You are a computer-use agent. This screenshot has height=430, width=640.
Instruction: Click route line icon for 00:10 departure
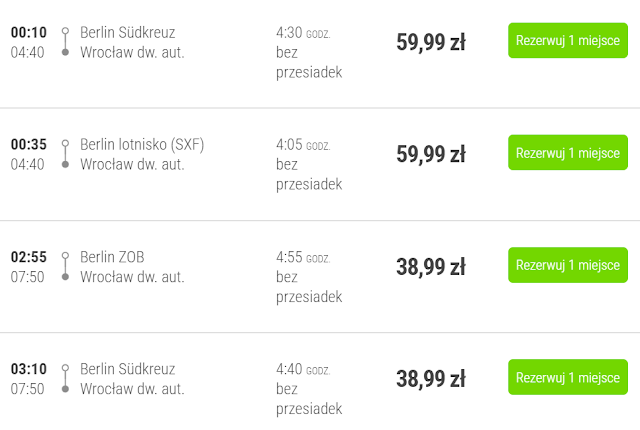pos(65,42)
